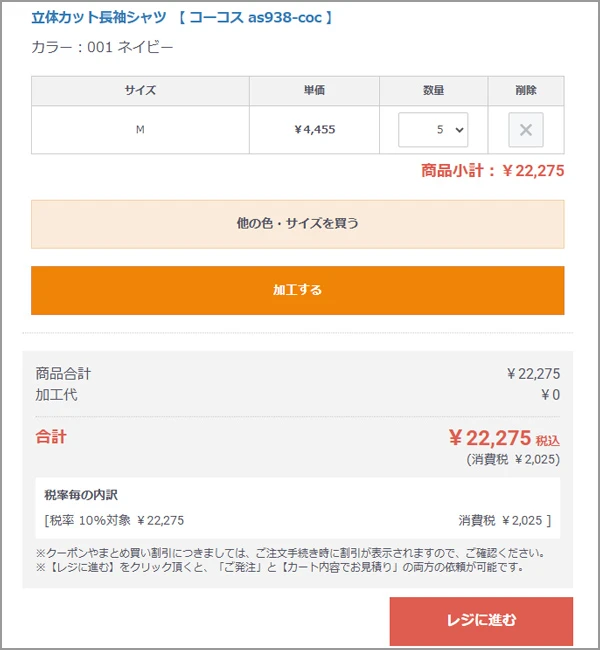The image size is (600, 650).
Task: Click the ¥4,455 unit price cell
Action: [314, 130]
